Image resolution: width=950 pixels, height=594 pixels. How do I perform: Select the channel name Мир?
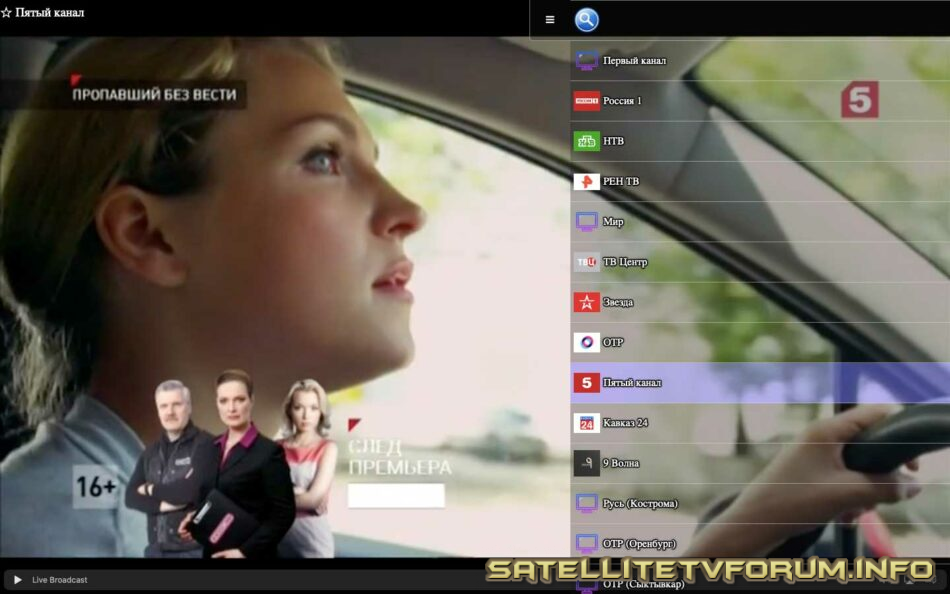point(613,222)
